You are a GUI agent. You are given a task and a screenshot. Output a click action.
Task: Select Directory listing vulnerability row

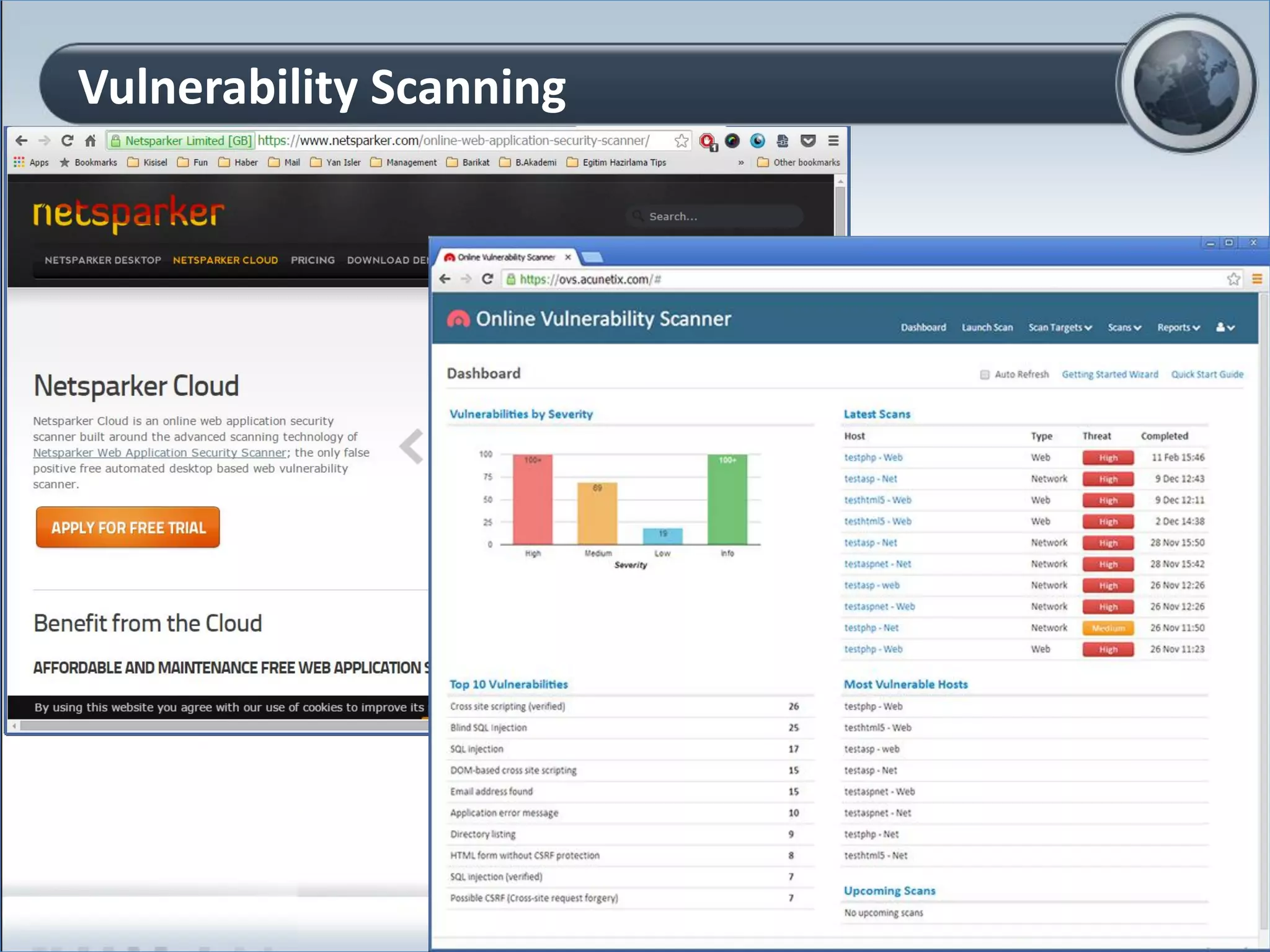(x=630, y=834)
